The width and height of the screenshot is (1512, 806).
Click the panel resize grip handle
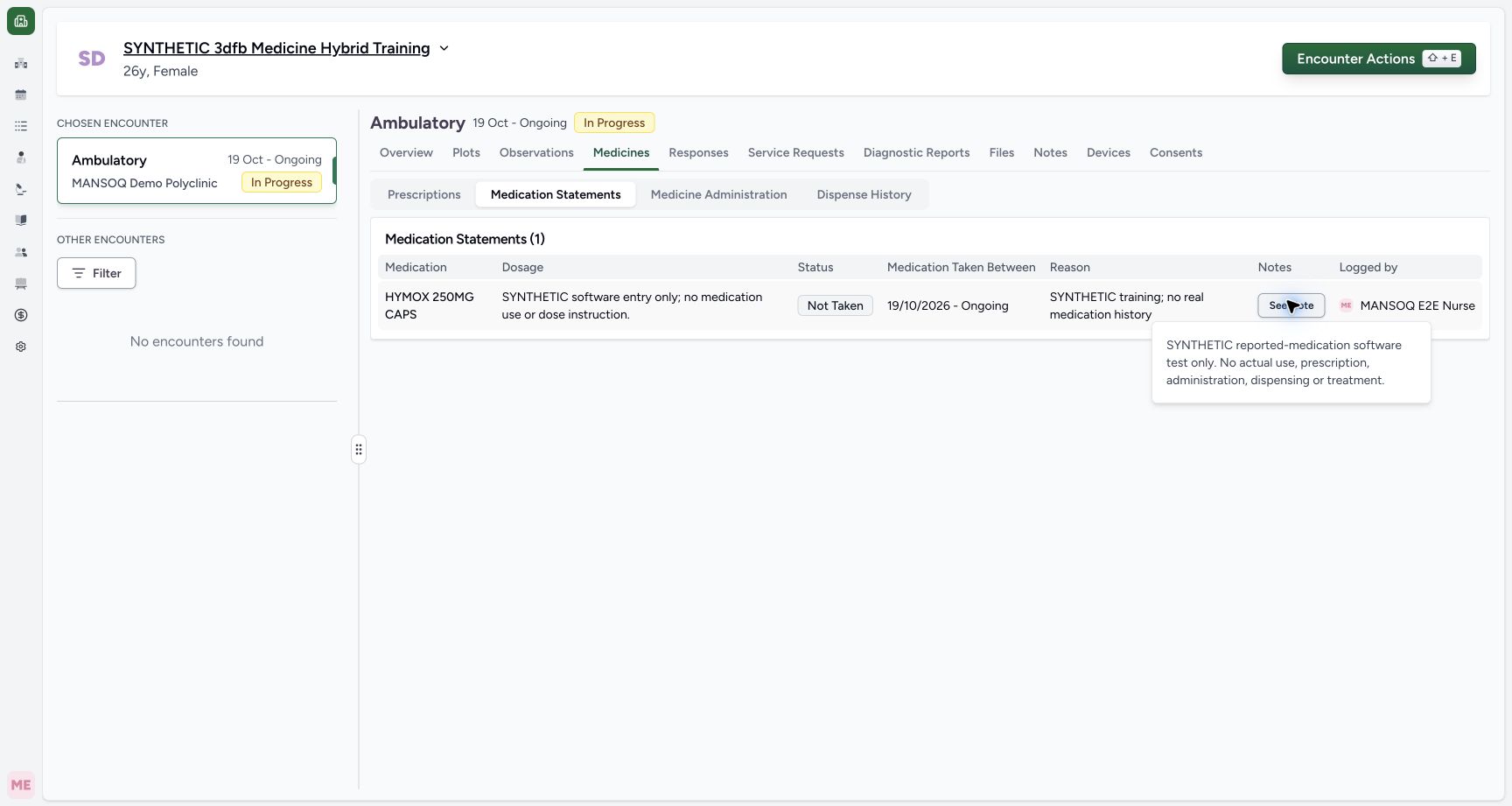coord(359,449)
